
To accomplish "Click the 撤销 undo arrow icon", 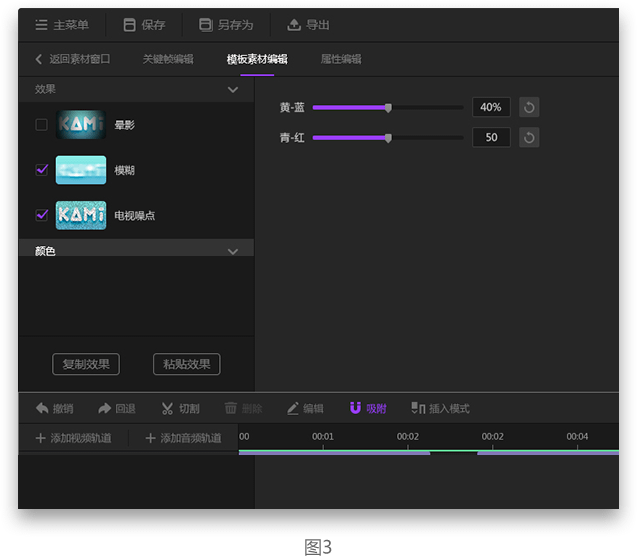I will 42,408.
